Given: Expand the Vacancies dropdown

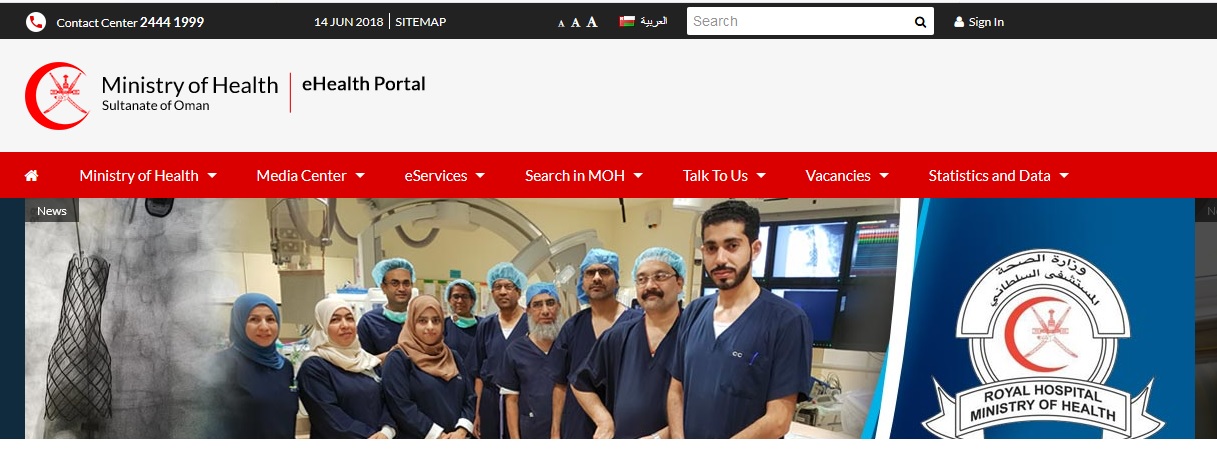Looking at the screenshot, I should pyautogui.click(x=847, y=176).
